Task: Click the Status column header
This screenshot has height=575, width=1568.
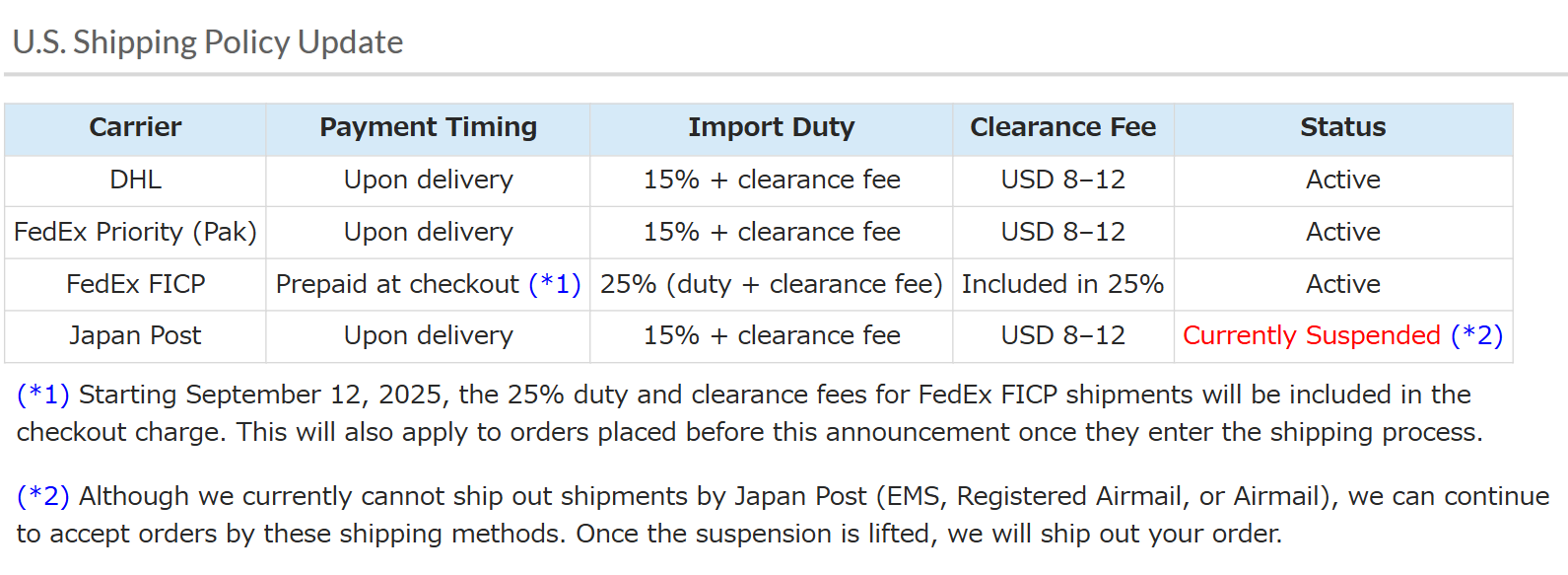Action: click(1342, 127)
